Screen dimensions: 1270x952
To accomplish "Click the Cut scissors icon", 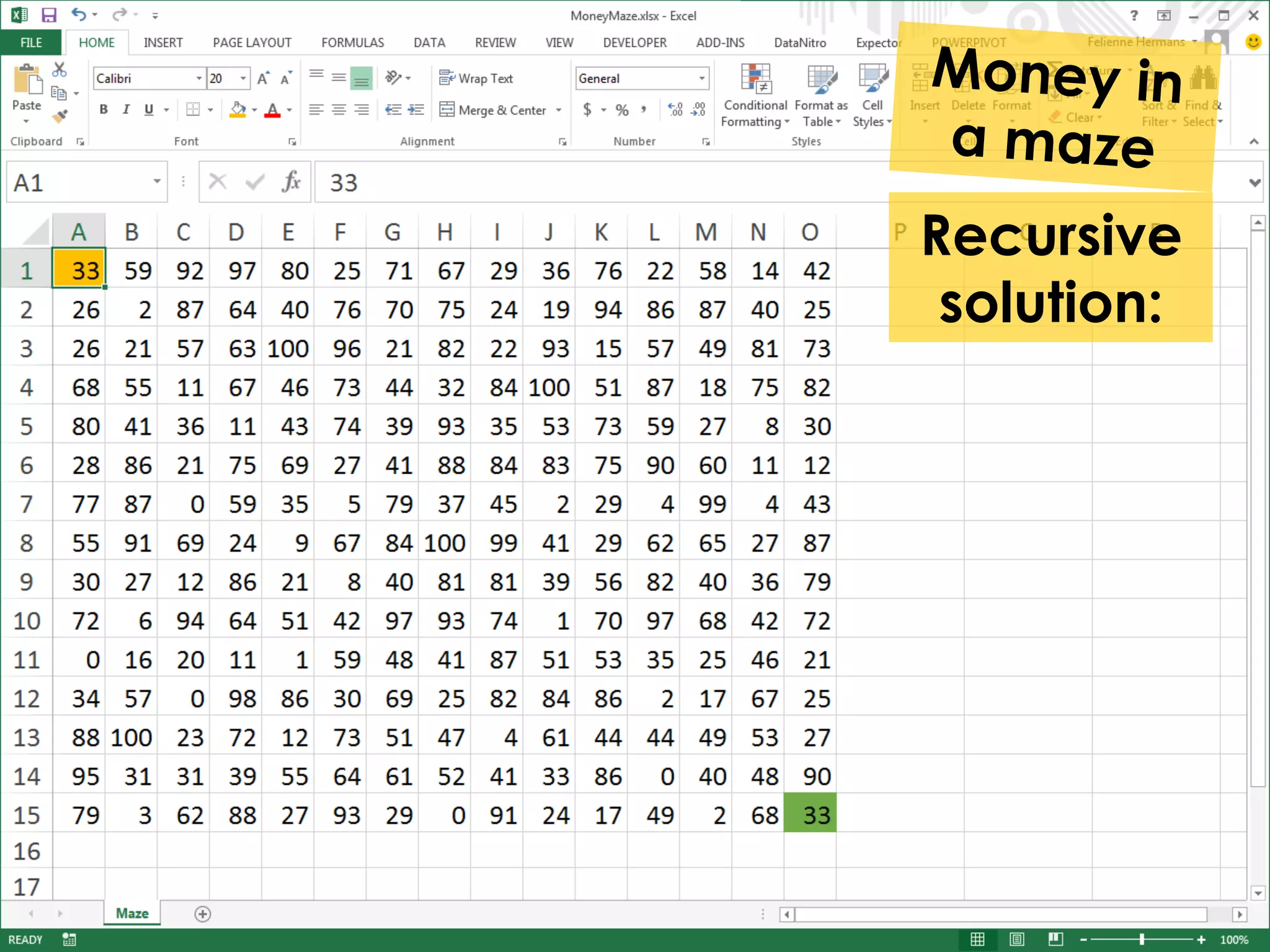I will coord(60,69).
